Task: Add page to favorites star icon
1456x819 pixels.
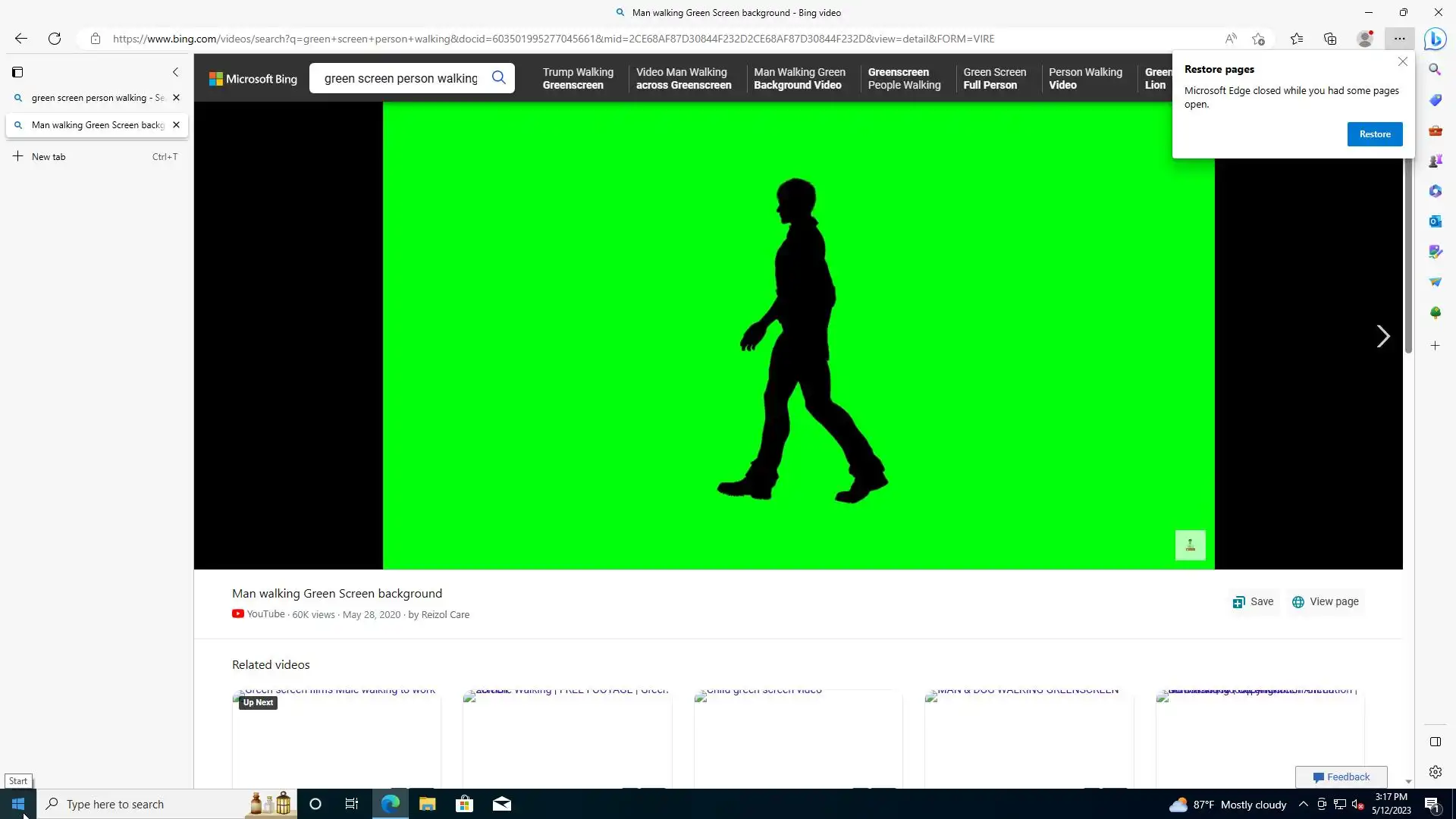Action: point(1259,39)
